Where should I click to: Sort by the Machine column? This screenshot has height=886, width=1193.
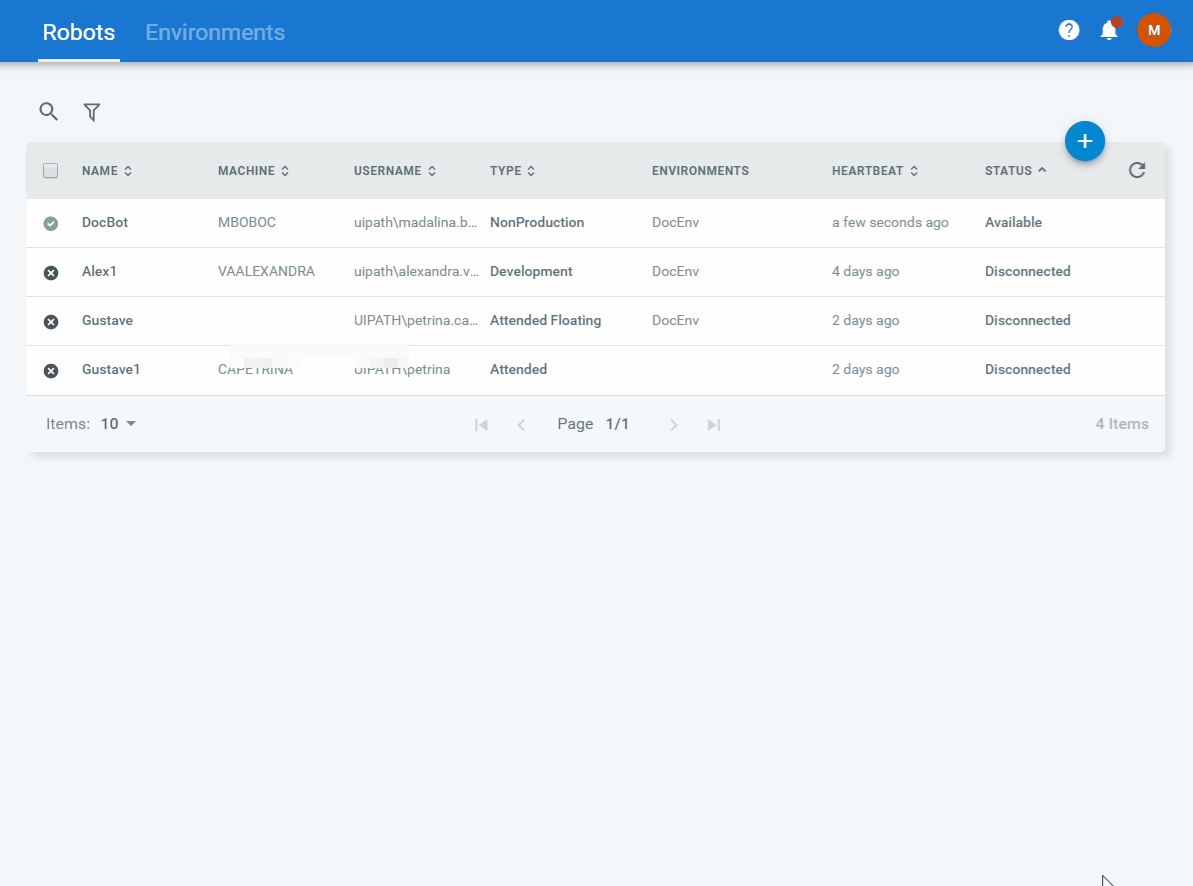[x=253, y=171]
